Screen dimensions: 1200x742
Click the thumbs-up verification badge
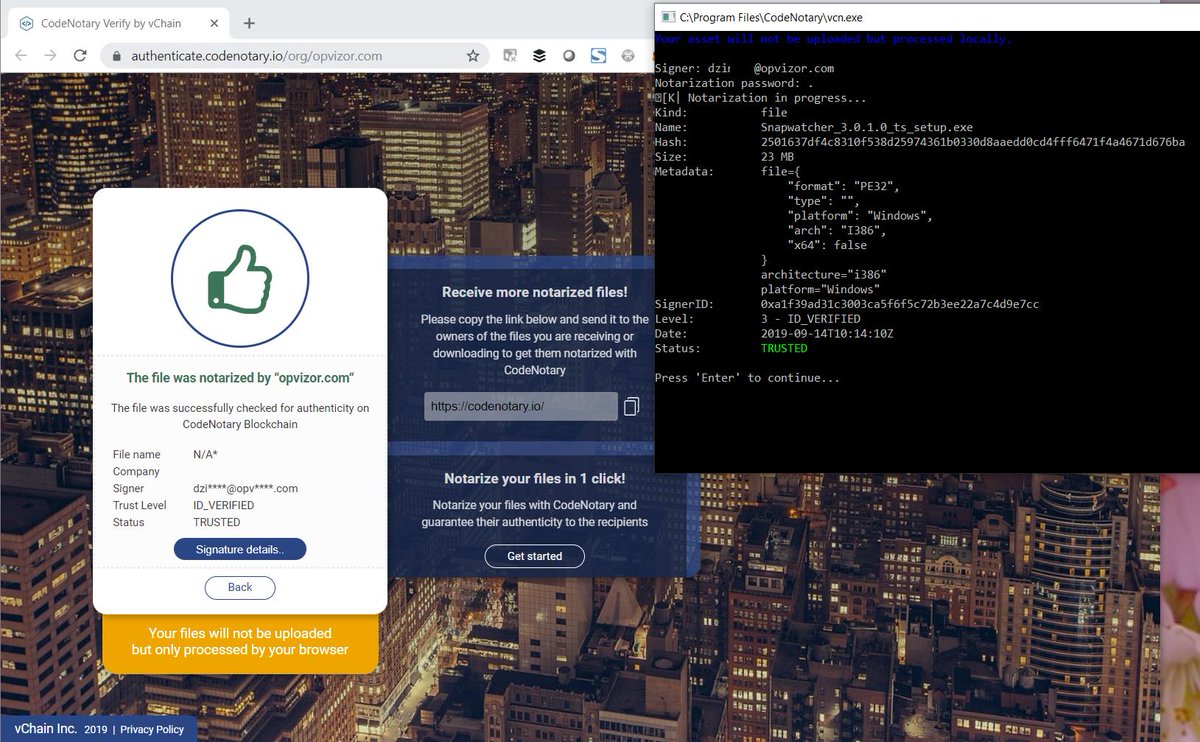pyautogui.click(x=240, y=279)
